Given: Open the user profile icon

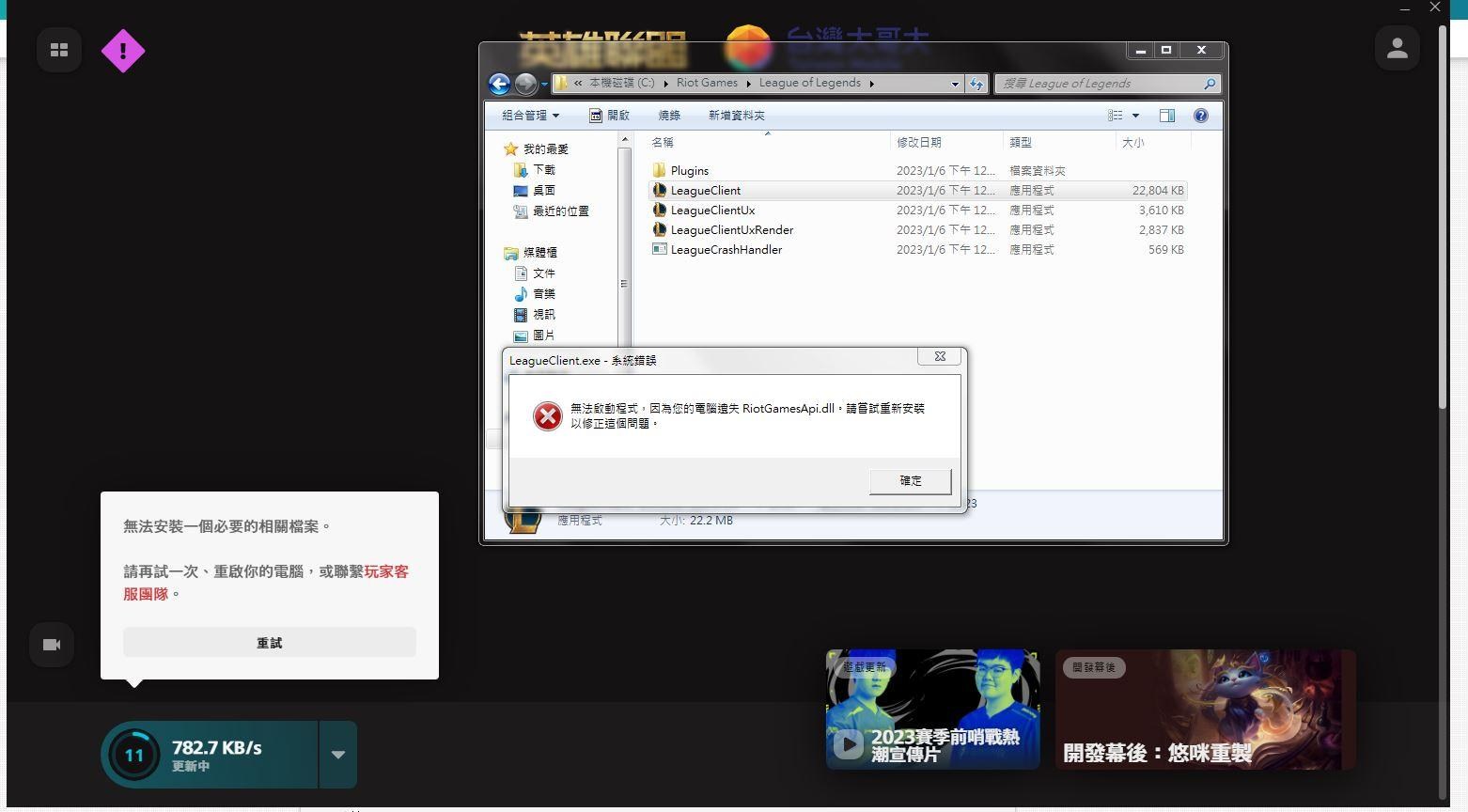Looking at the screenshot, I should point(1397,48).
